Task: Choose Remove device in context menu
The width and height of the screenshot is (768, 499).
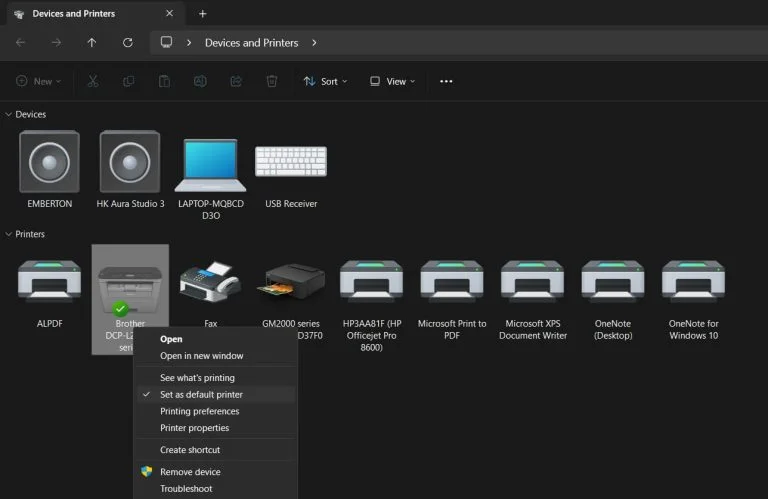Action: click(x=216, y=472)
